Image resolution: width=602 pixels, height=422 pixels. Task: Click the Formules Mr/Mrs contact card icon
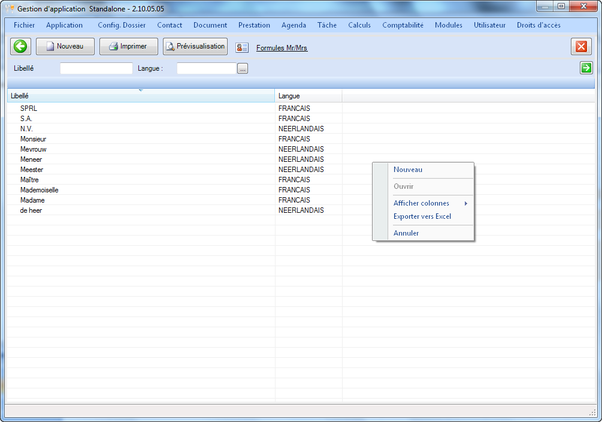click(x=242, y=47)
